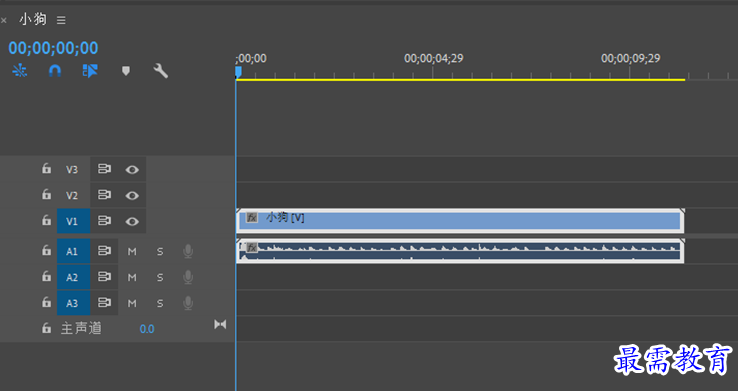This screenshot has height=391, width=738.
Task: Toggle nest sequence insert icon
Action: coord(19,71)
